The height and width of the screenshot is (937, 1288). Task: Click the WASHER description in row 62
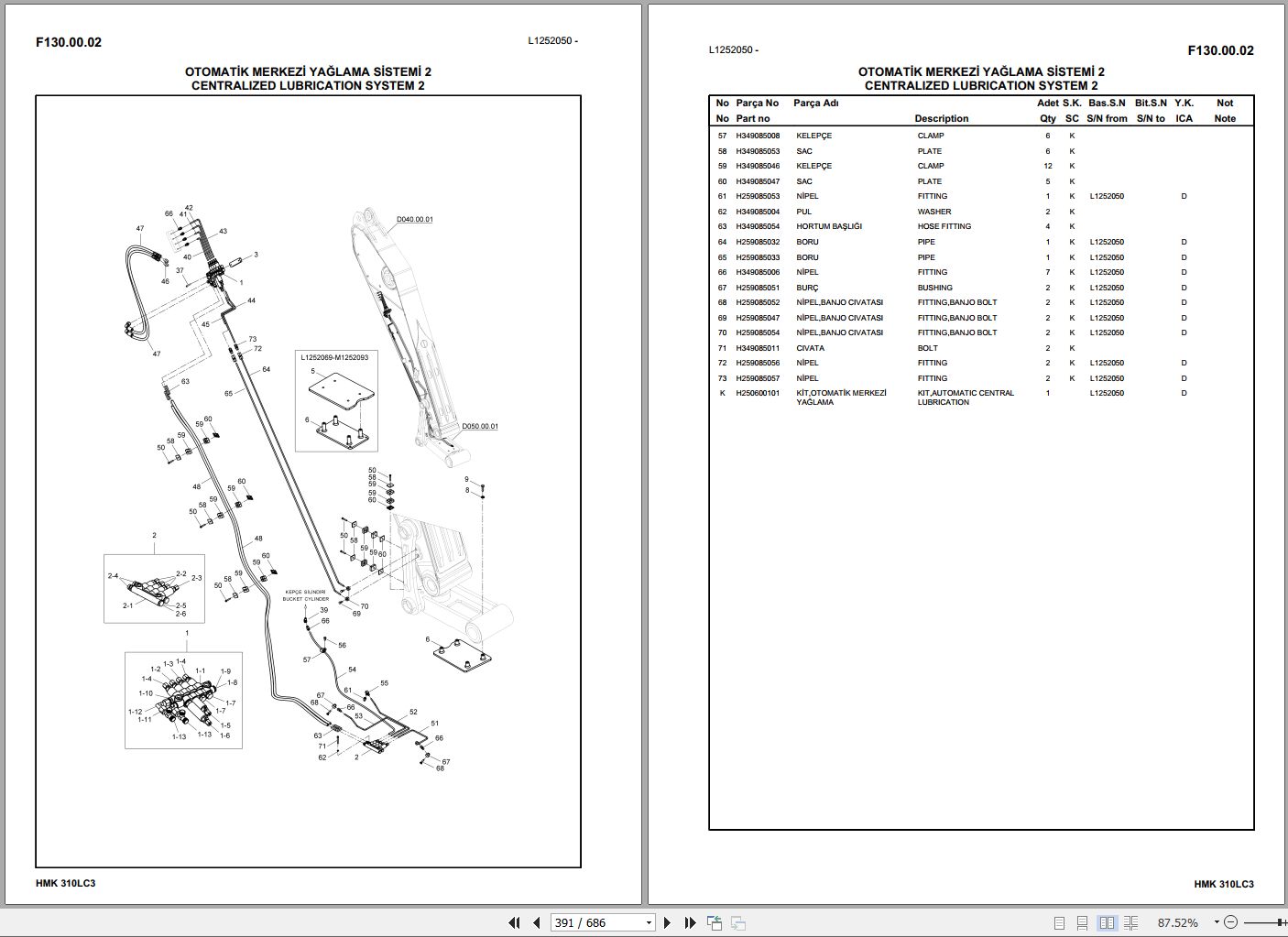934,212
